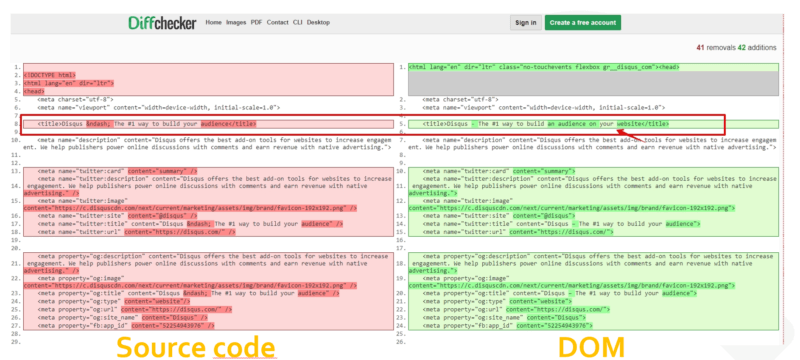Click the removed og:title line with "&ndash;"

[x=188, y=294]
